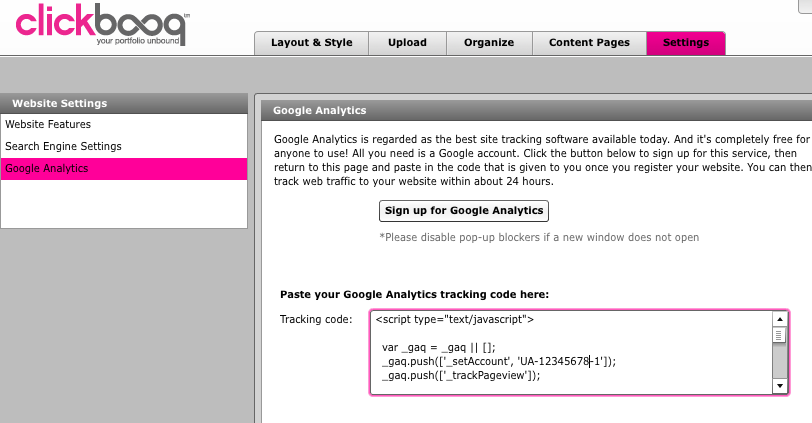Place the cursor in the _setAccount code line

[x=499, y=361]
